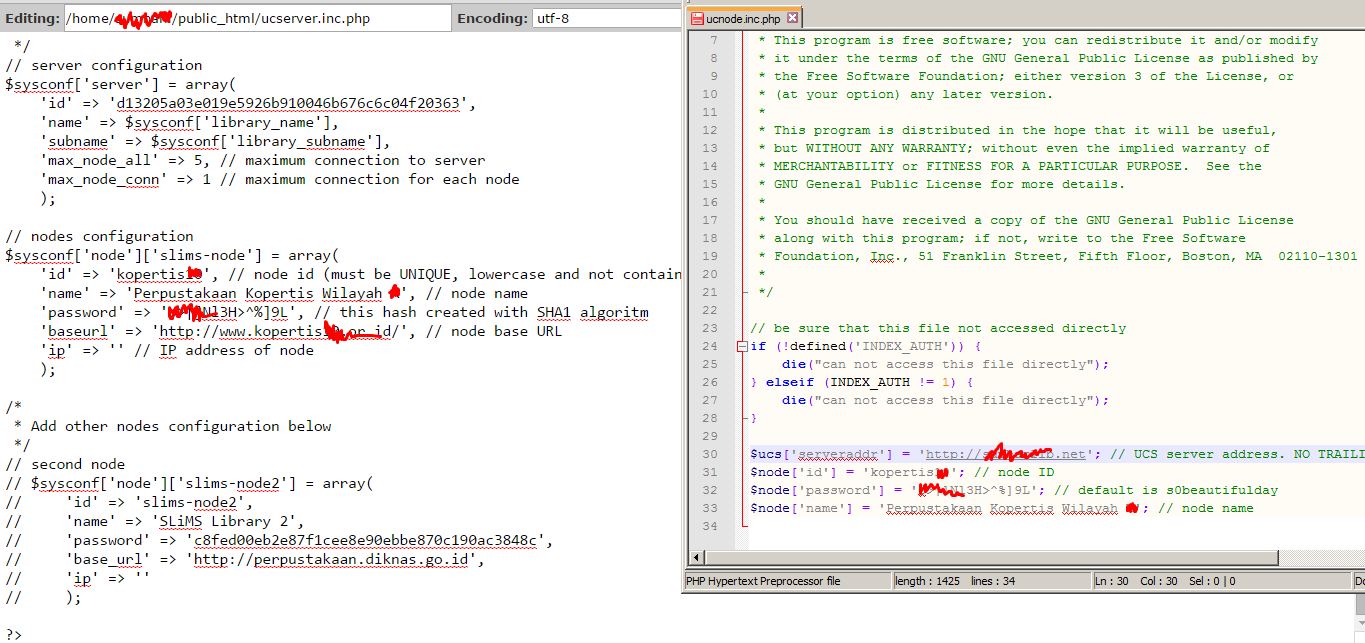Click the $sysconf['server'] = array( line

click(x=120, y=84)
